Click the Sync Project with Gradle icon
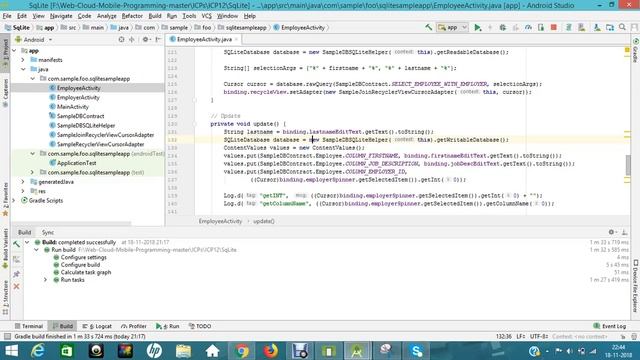Viewport: 640px width, 360px height. click(x=569, y=27)
